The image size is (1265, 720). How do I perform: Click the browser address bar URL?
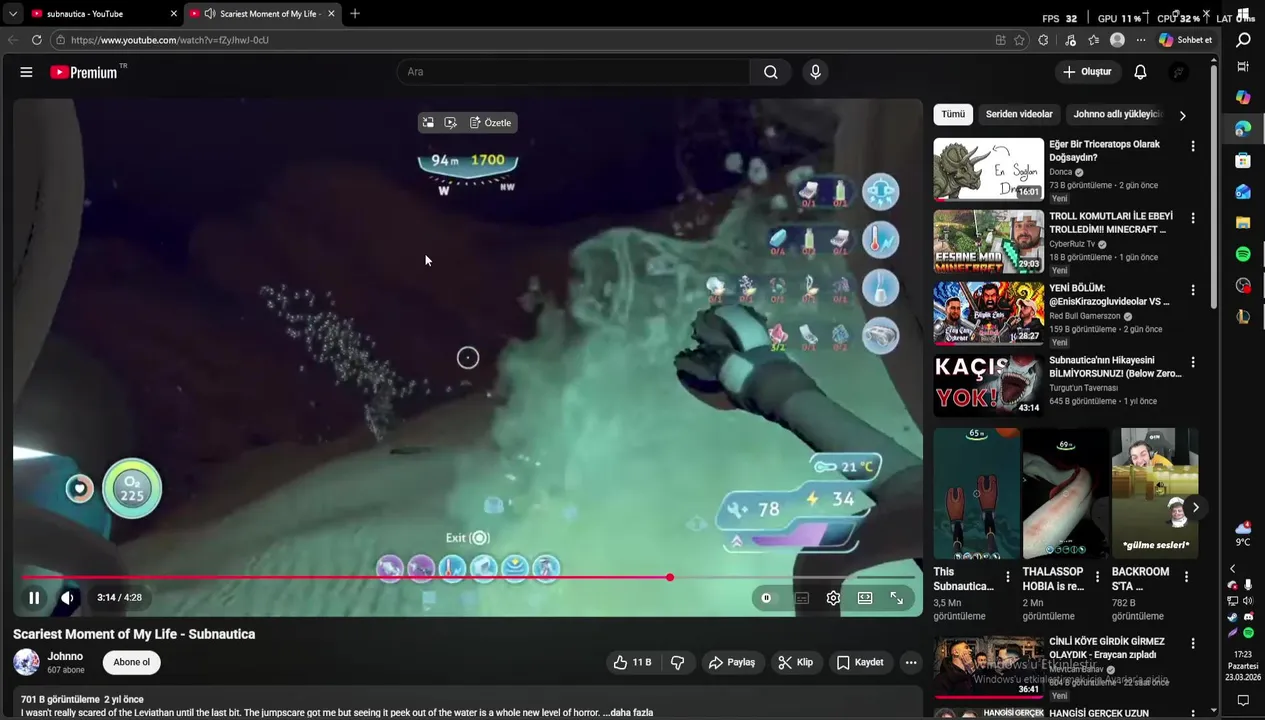(170, 40)
